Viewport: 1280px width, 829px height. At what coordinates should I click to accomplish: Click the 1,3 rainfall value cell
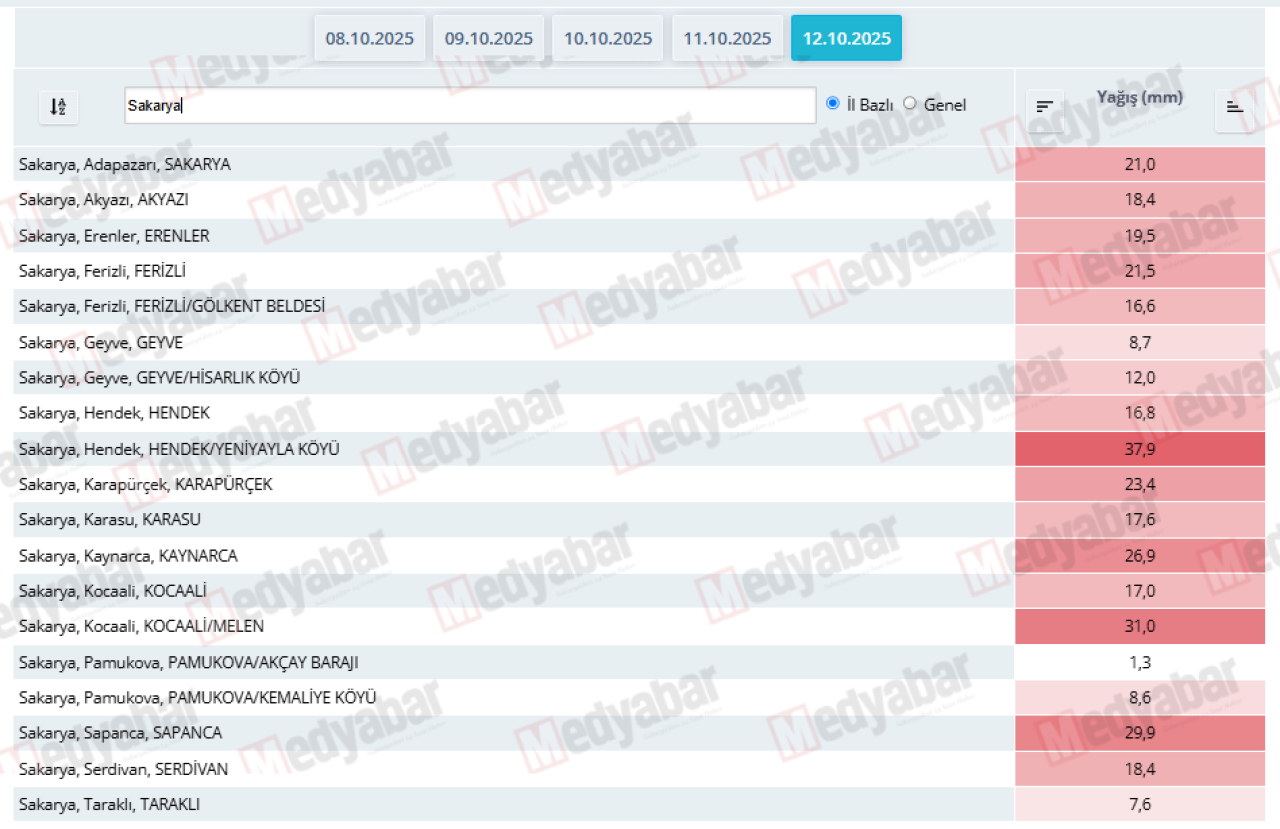pyautogui.click(x=1139, y=662)
